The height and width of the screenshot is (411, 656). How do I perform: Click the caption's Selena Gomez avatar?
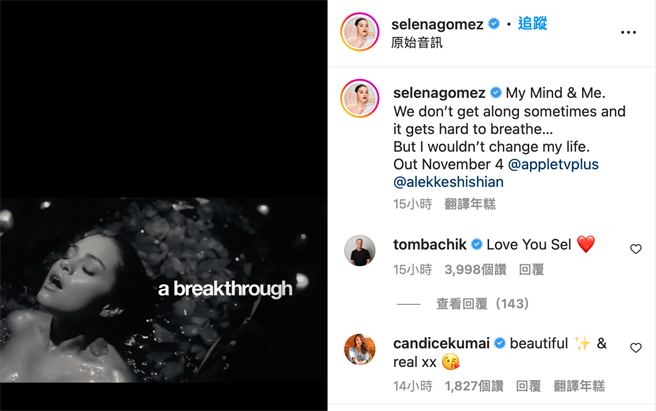coord(360,98)
